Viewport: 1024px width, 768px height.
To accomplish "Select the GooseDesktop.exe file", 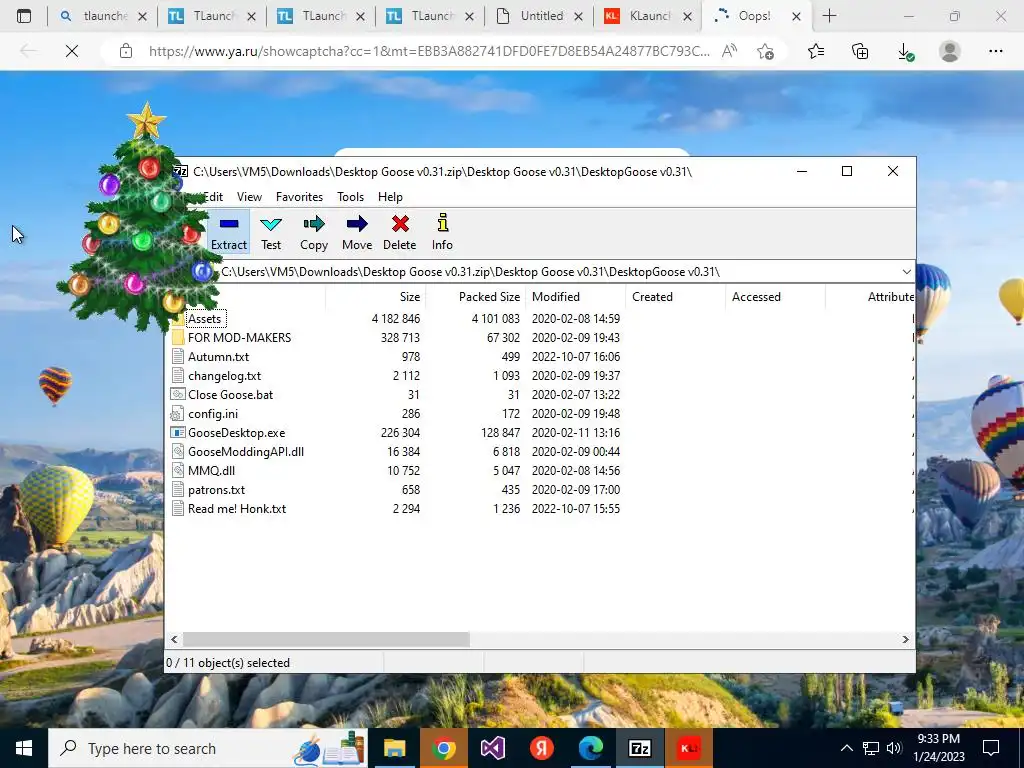I will [x=236, y=432].
